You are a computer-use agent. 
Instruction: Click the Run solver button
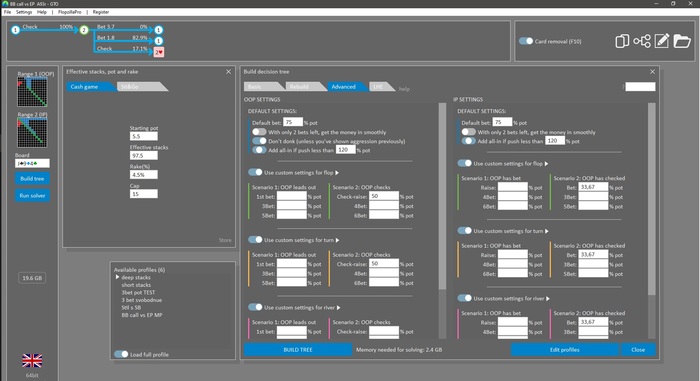32,196
